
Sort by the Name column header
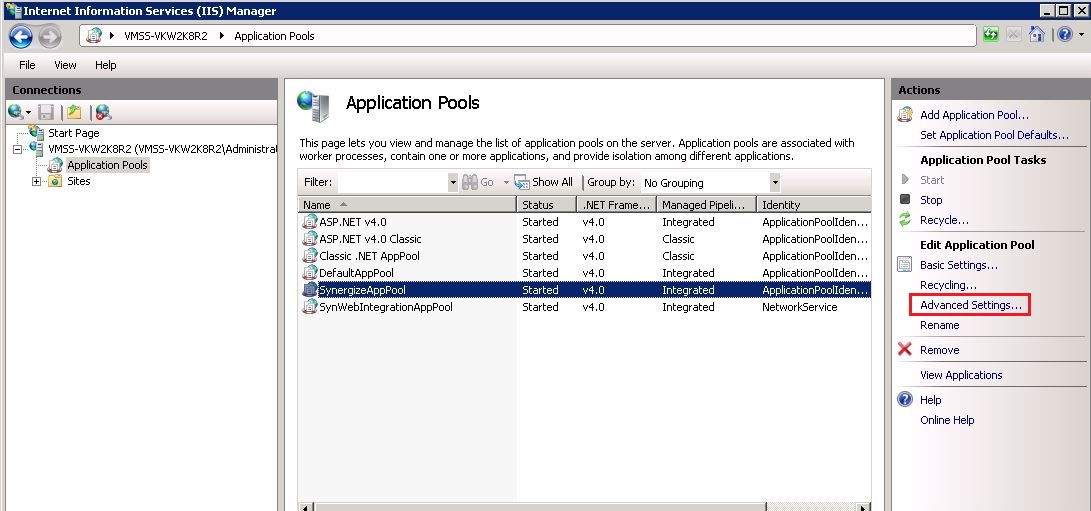coord(407,205)
